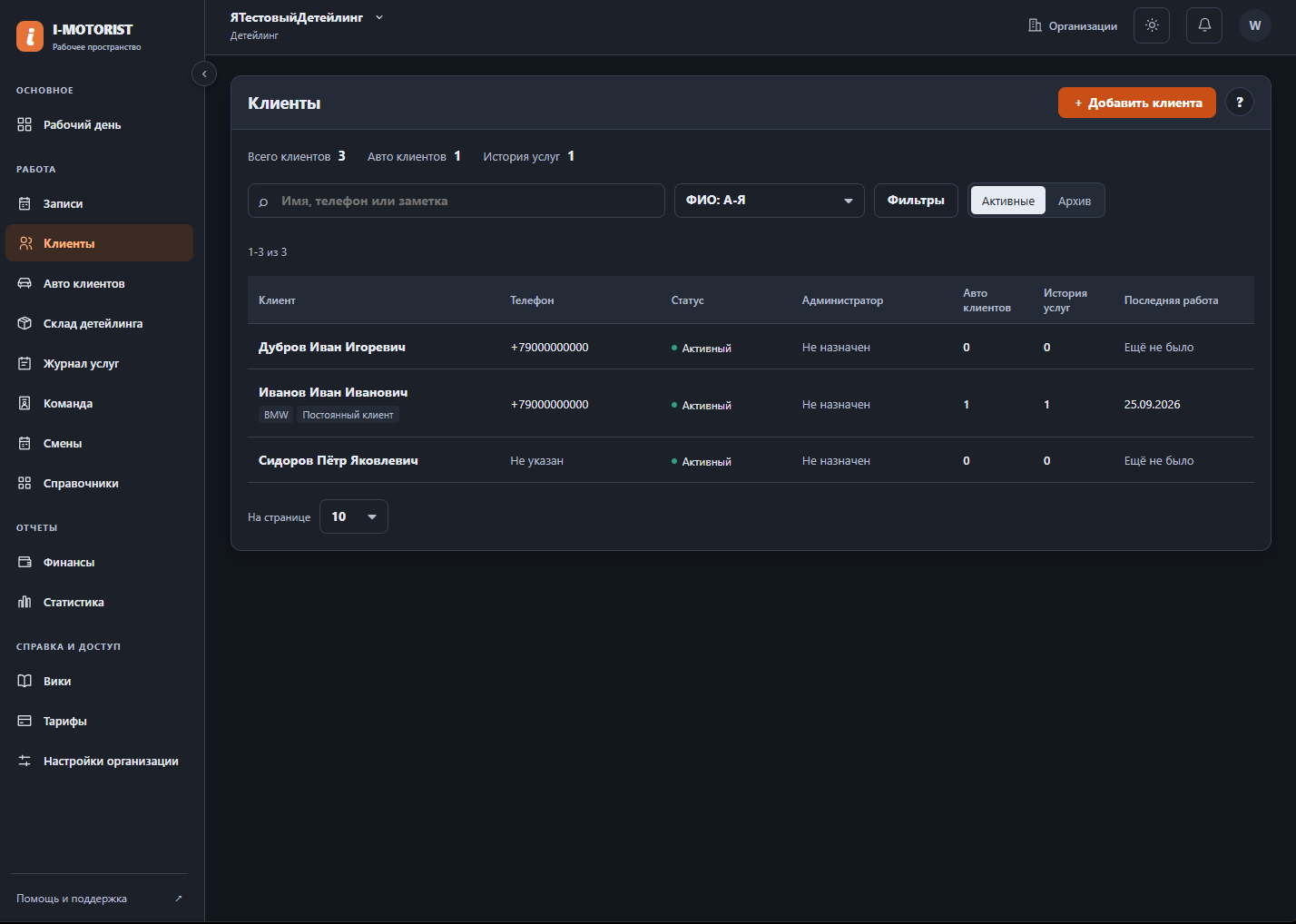Click the Склад детейлинга box icon
The image size is (1296, 924).
(25, 323)
